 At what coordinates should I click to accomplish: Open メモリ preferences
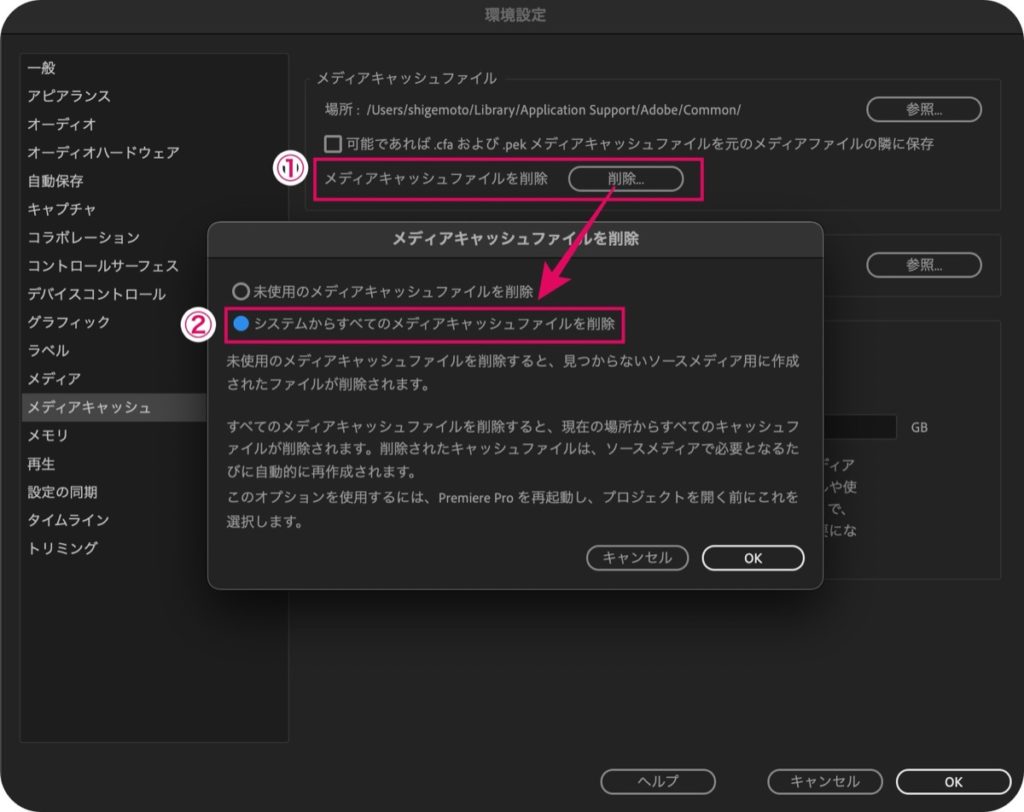coord(48,436)
